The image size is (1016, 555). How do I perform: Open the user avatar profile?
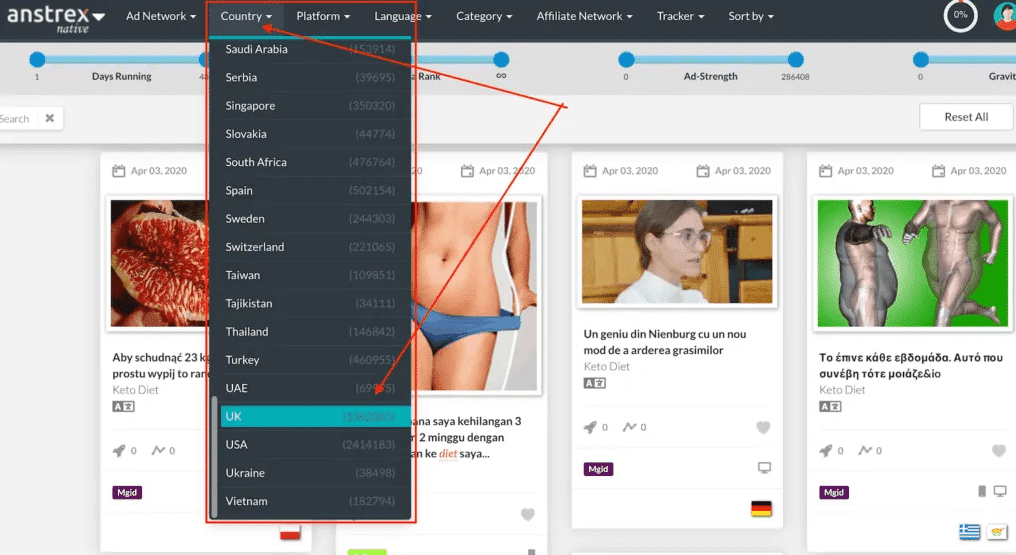(1005, 16)
